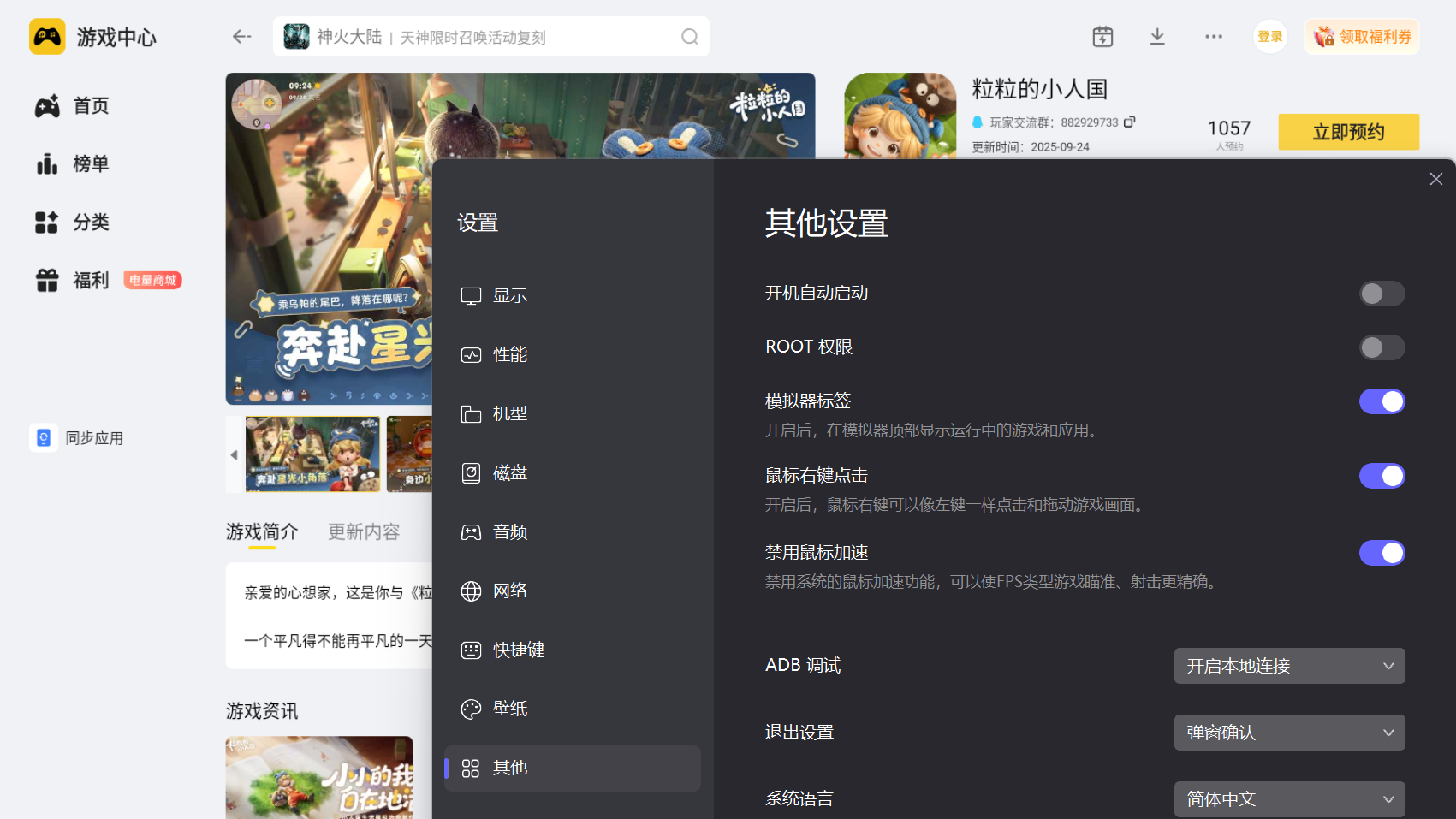
Task: Toggle 开机自动启动 switch
Action: coord(1382,294)
